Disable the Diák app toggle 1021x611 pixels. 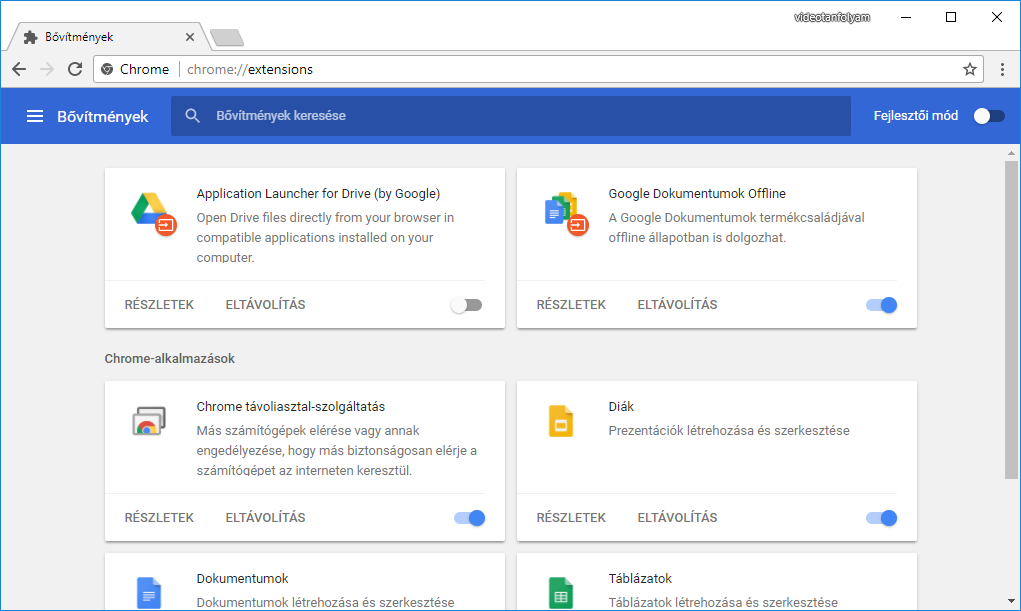point(882,518)
